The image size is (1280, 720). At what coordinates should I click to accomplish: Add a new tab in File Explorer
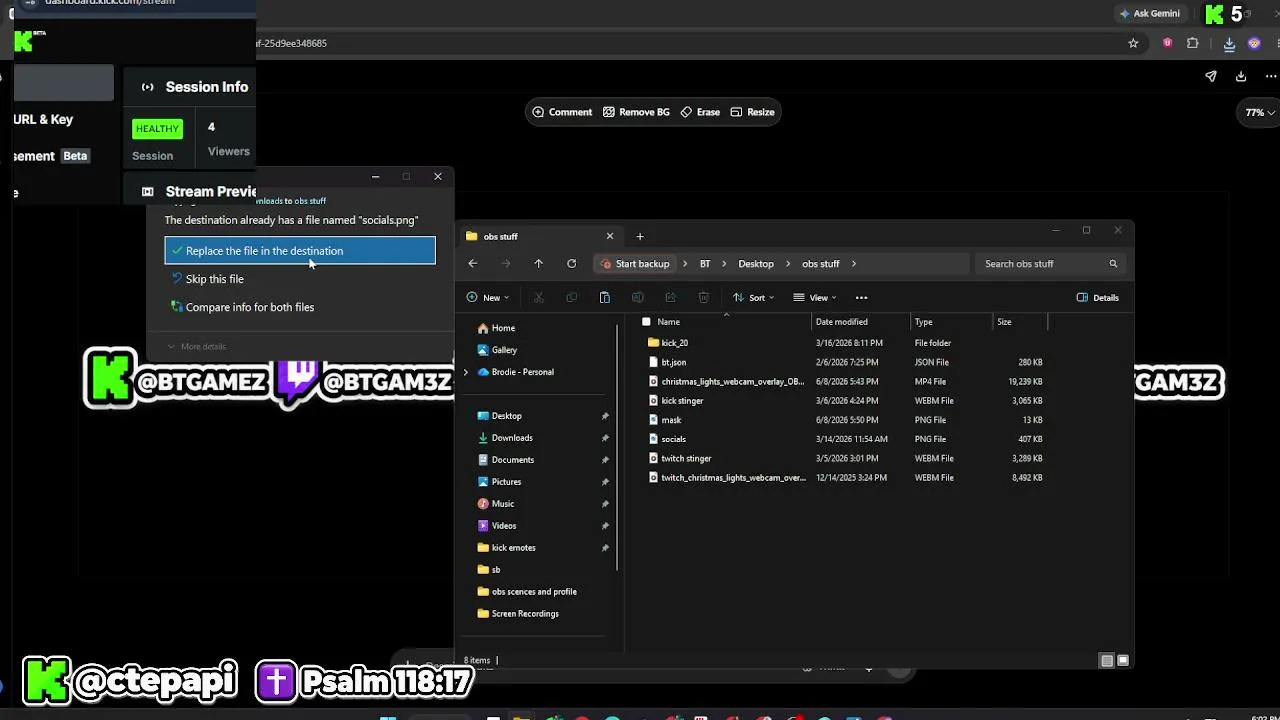(x=640, y=237)
